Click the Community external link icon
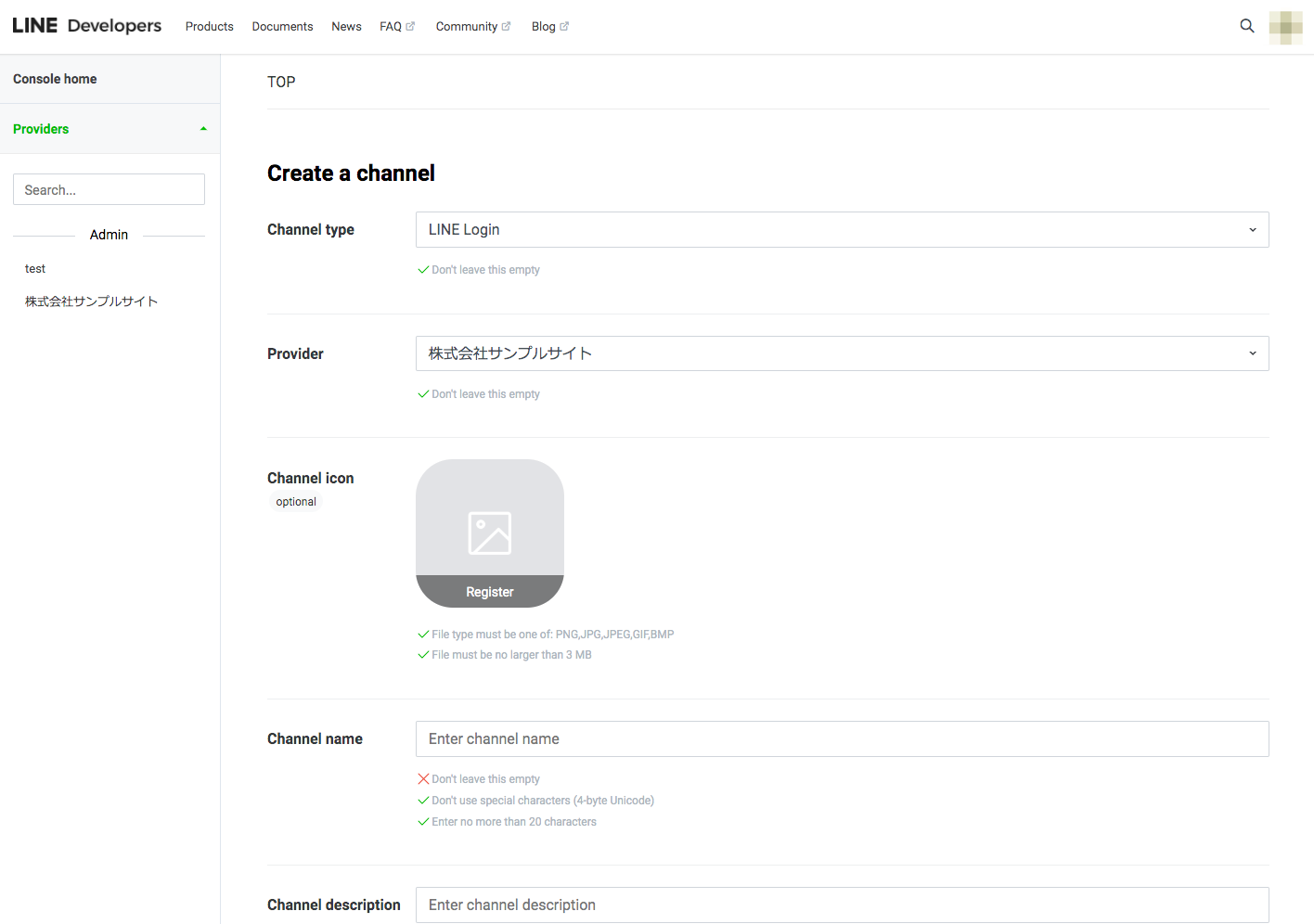The image size is (1314, 924). pyautogui.click(x=506, y=26)
